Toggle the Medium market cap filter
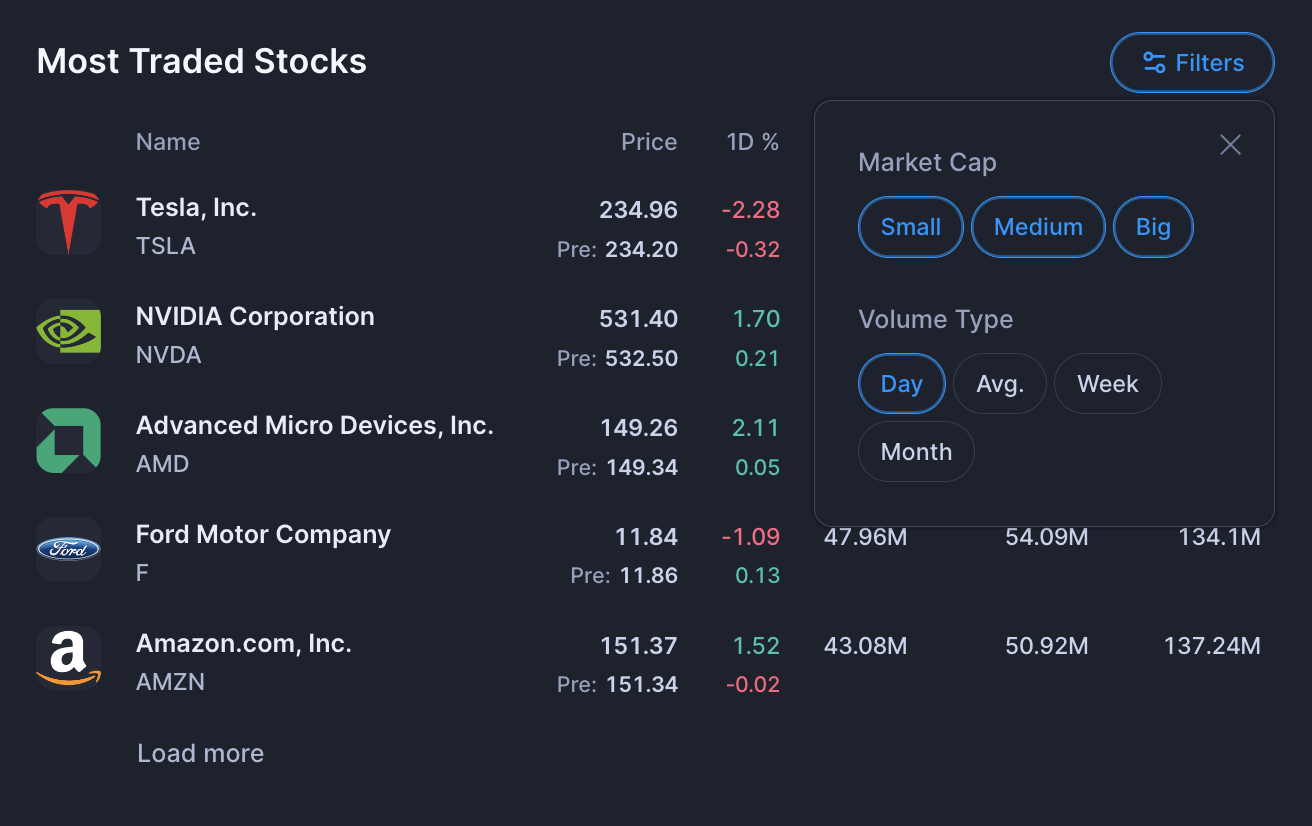This screenshot has height=826, width=1312. (x=1038, y=227)
